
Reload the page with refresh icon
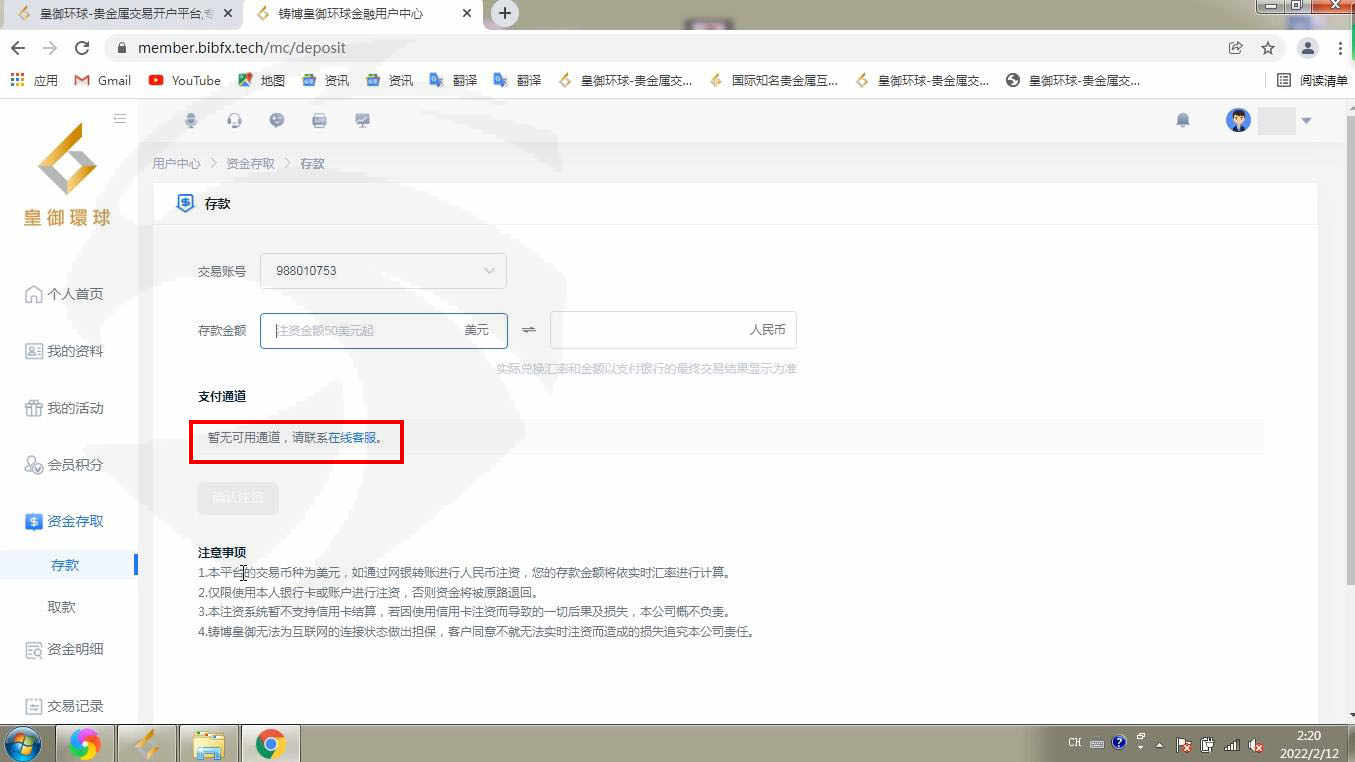82,48
